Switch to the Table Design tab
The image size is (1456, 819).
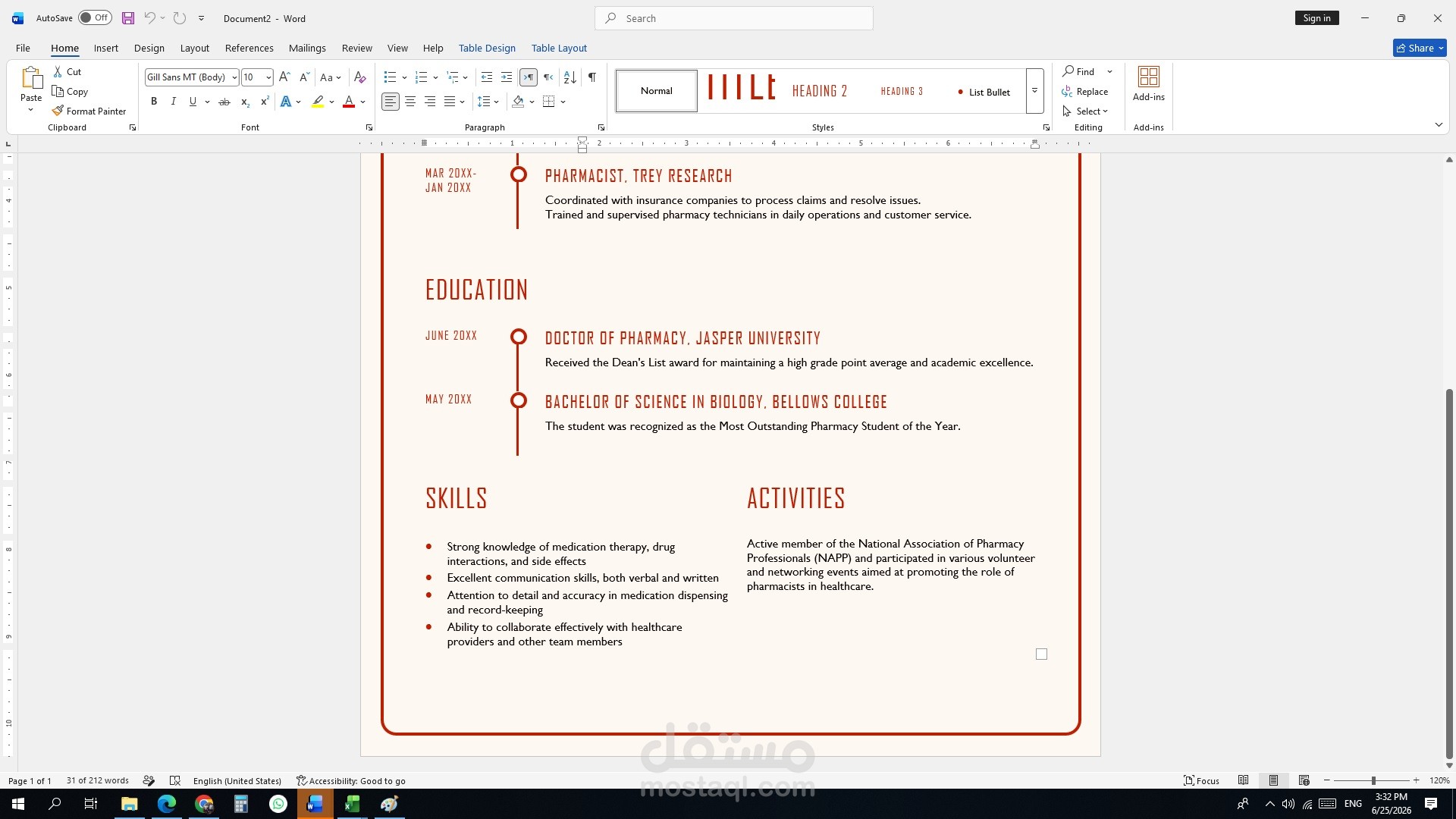click(487, 48)
